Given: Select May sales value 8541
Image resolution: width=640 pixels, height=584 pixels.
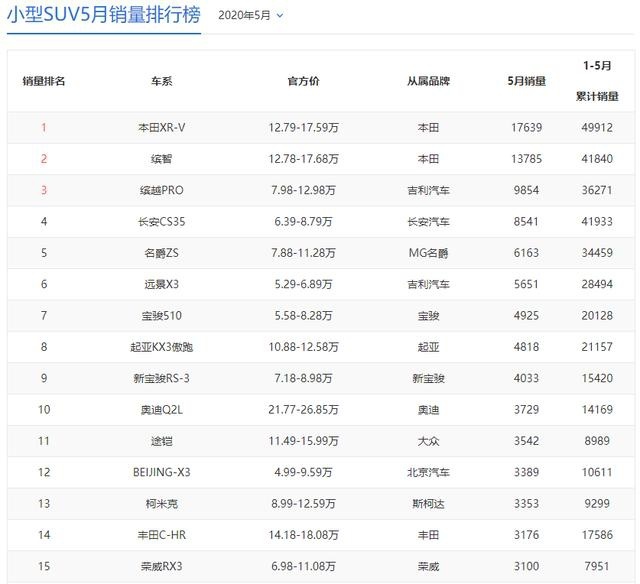Looking at the screenshot, I should [x=527, y=222].
